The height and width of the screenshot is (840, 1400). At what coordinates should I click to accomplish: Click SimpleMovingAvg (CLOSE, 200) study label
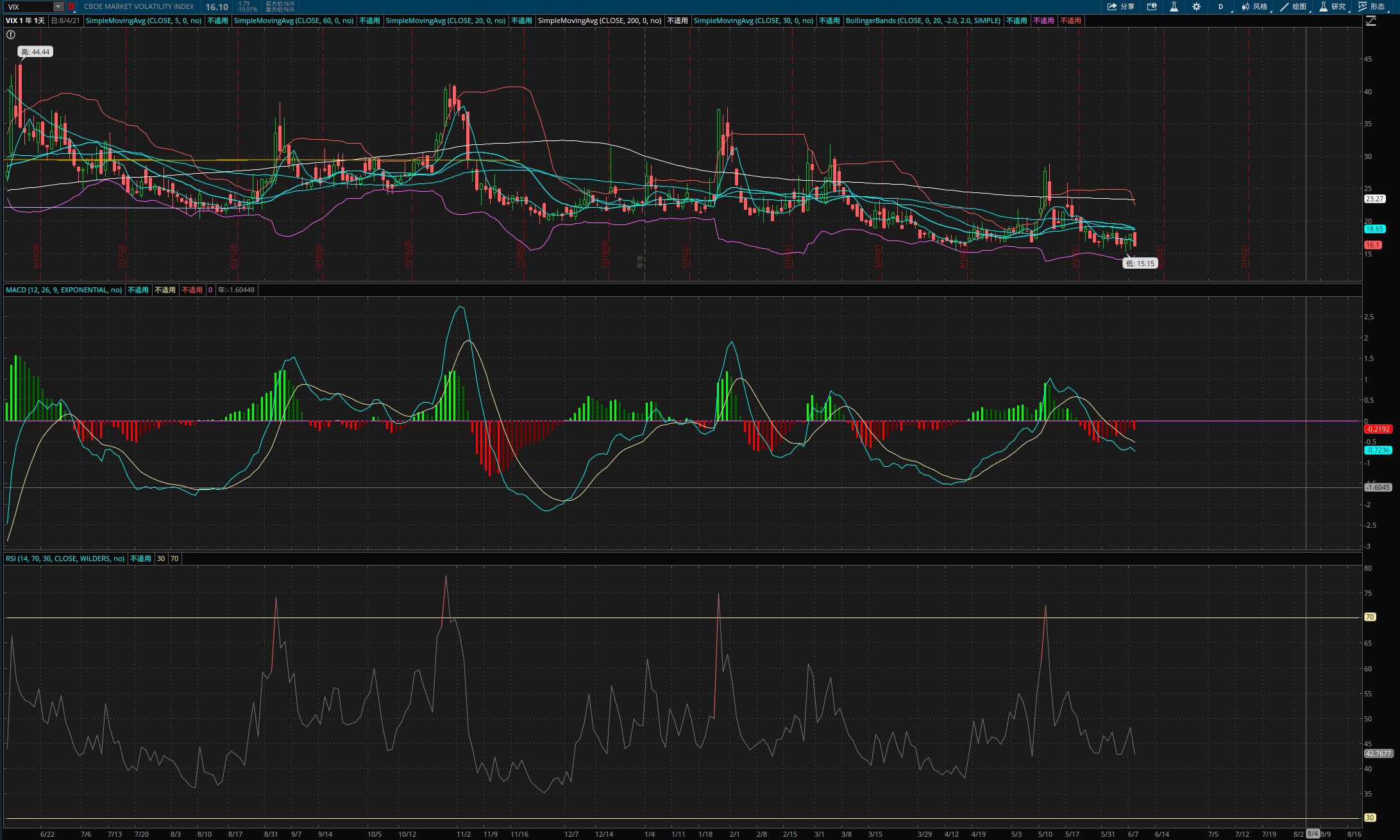(x=599, y=21)
